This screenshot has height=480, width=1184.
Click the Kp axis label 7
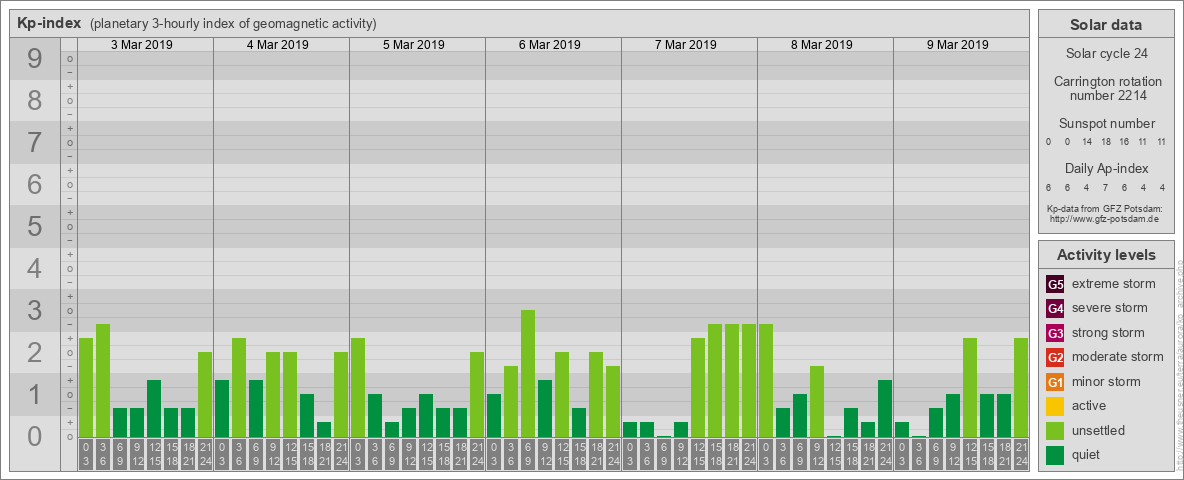[35, 142]
